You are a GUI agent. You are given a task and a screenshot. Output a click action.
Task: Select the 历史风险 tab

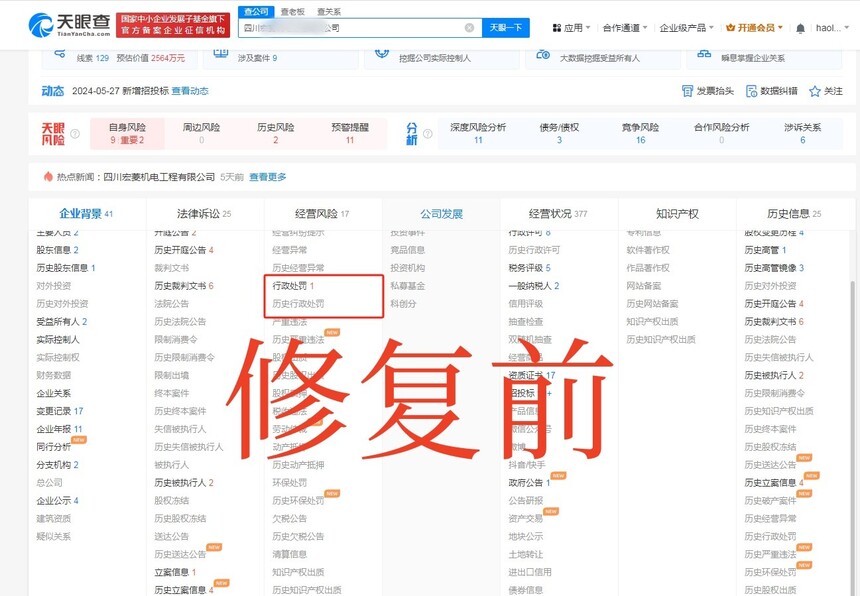[x=275, y=134]
